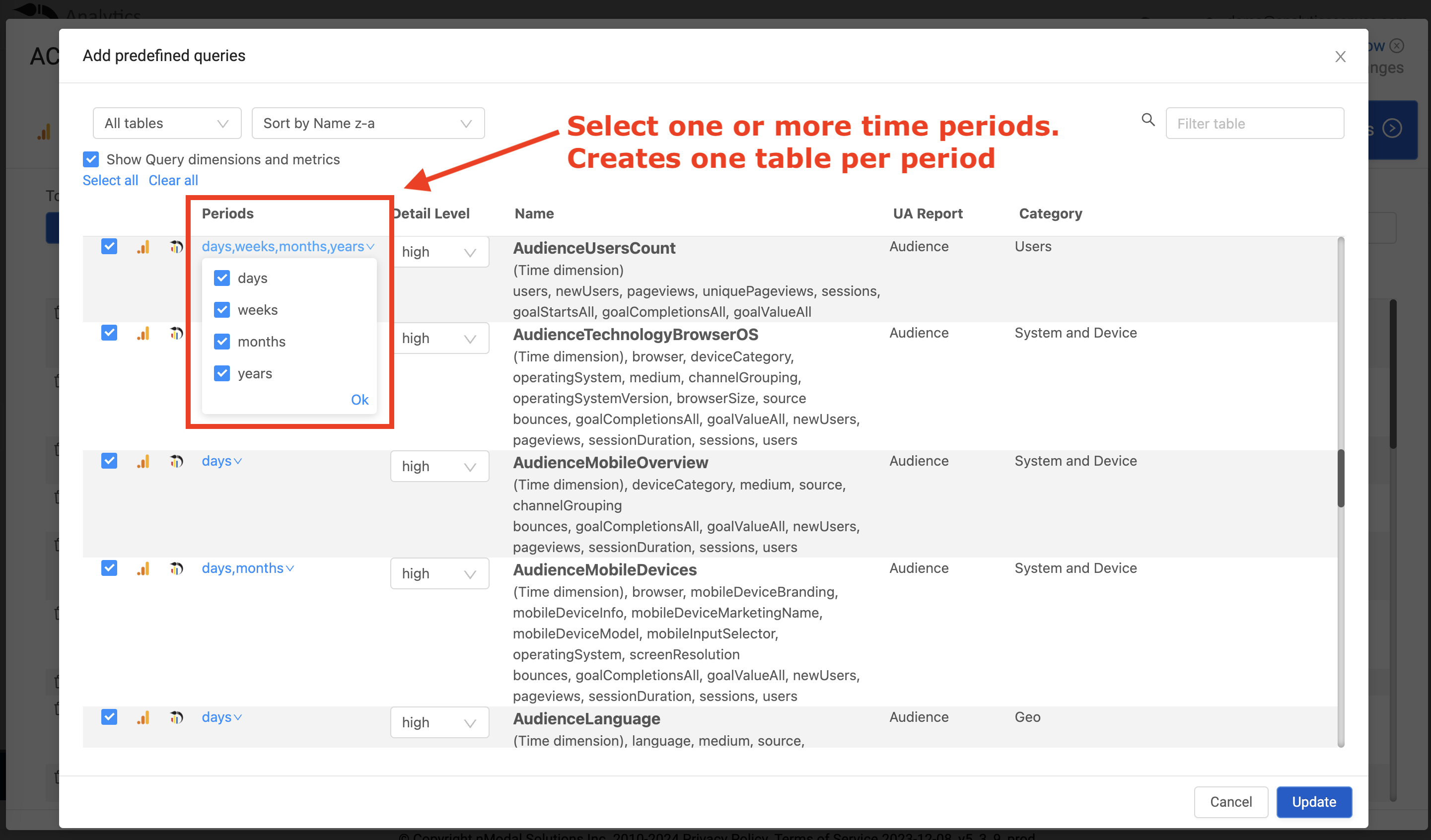Expand days periods selector for AudienceLanguage
Screen dimensions: 1431x840
(x=221, y=717)
